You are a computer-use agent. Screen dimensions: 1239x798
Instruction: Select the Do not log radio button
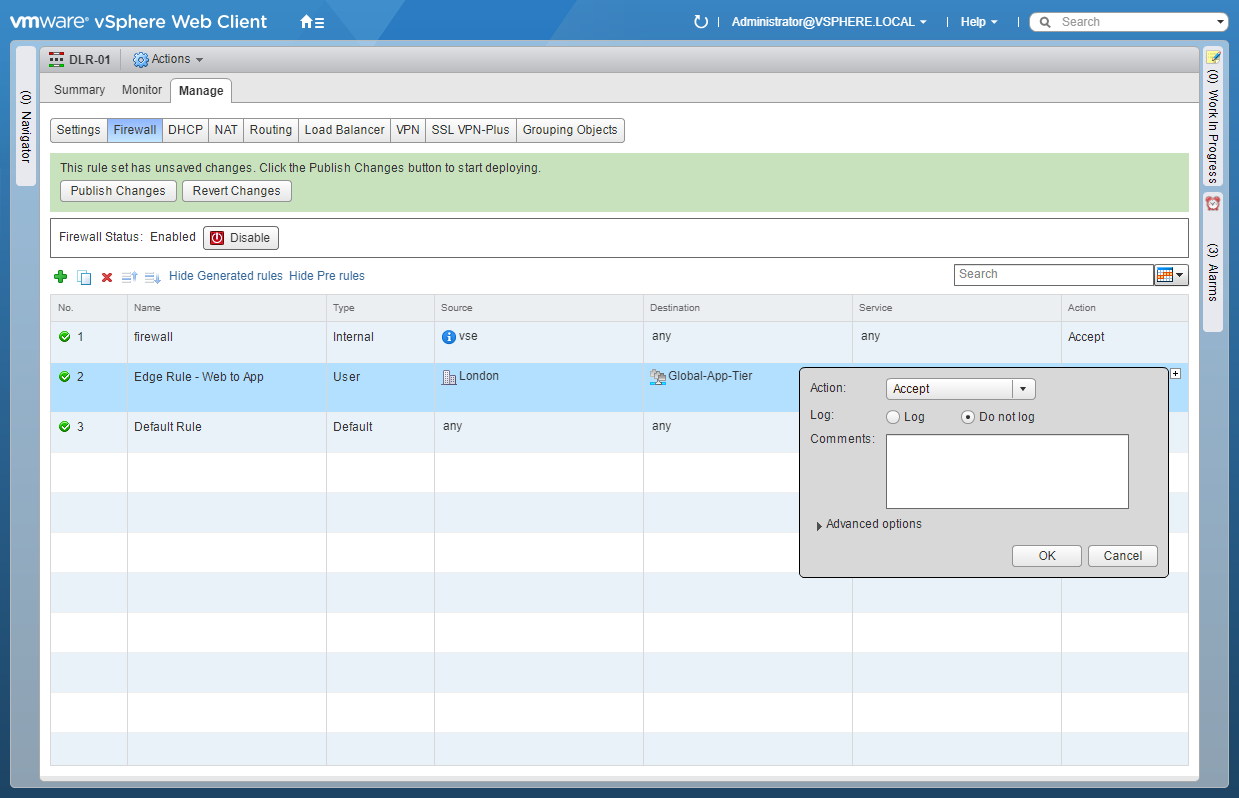click(967, 417)
